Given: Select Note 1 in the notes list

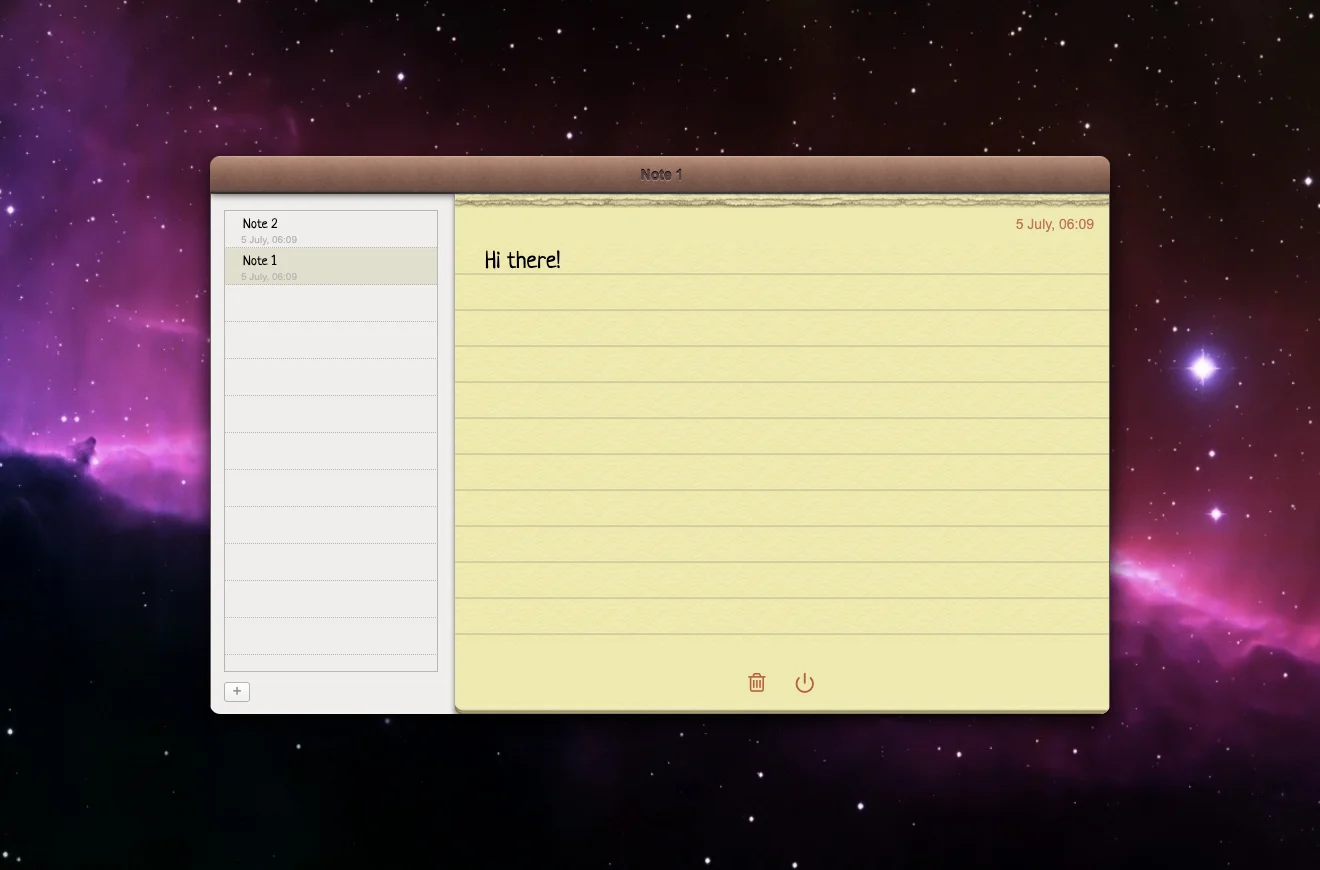Looking at the screenshot, I should 331,266.
